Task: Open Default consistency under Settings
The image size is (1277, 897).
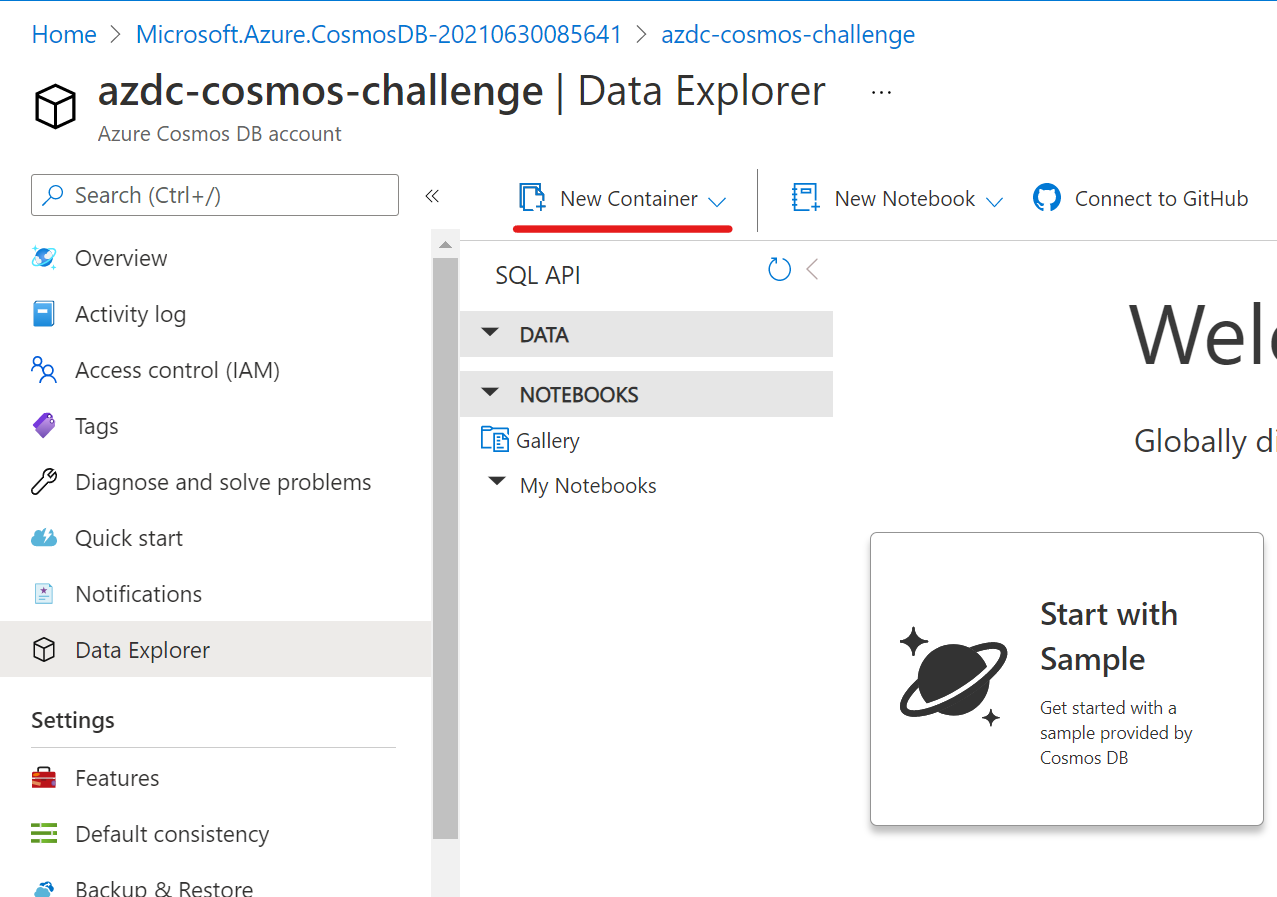Action: pyautogui.click(x=171, y=833)
